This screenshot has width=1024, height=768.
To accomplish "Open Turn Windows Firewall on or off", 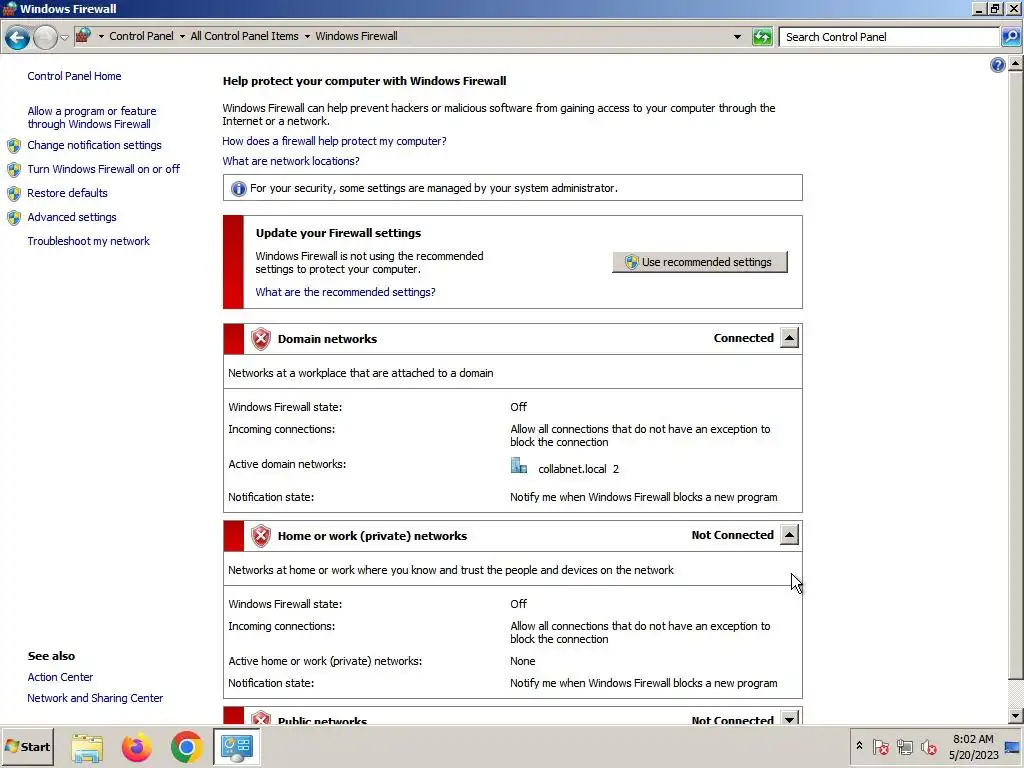I will [x=103, y=169].
